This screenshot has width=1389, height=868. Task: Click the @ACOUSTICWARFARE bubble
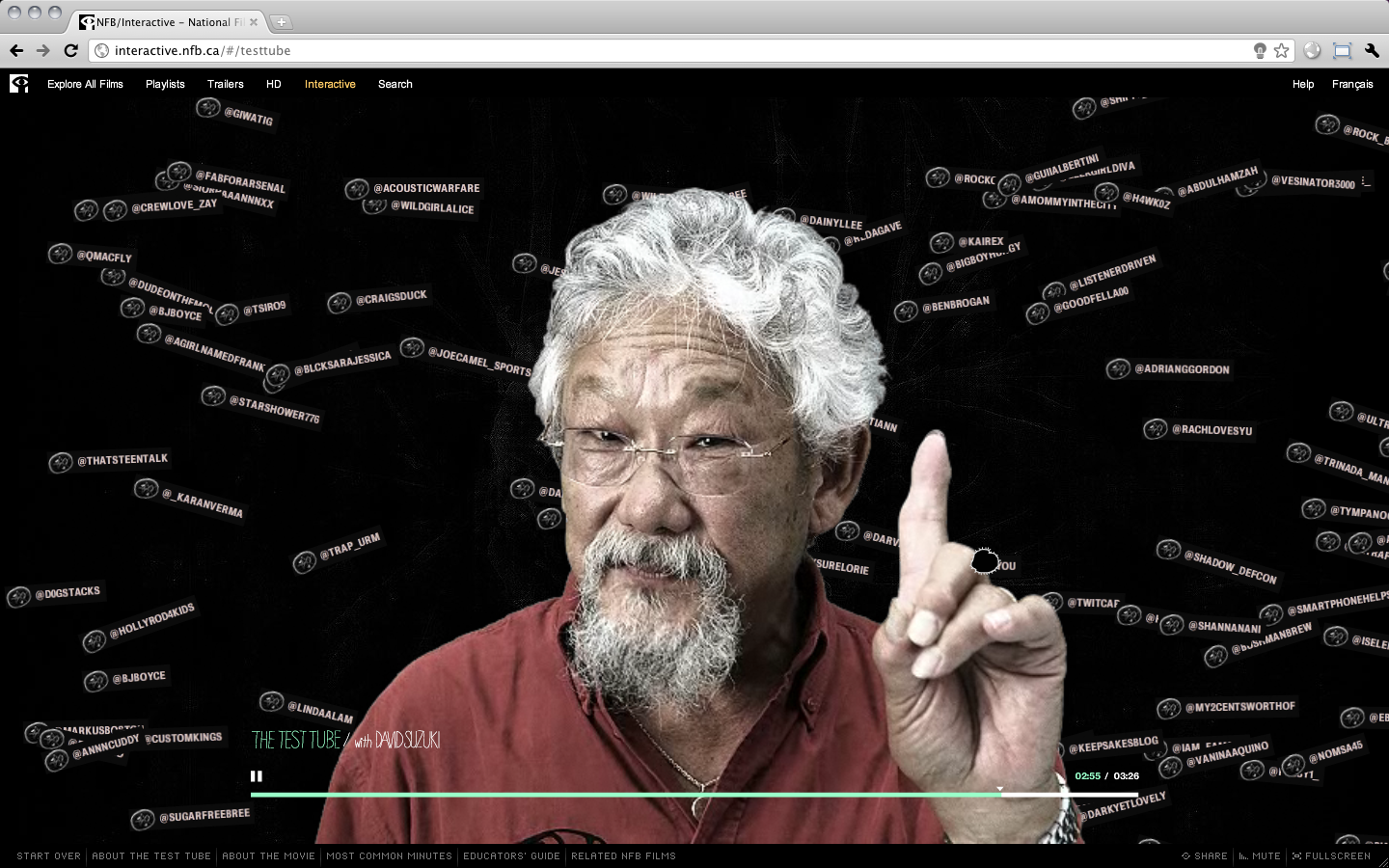coord(413,188)
